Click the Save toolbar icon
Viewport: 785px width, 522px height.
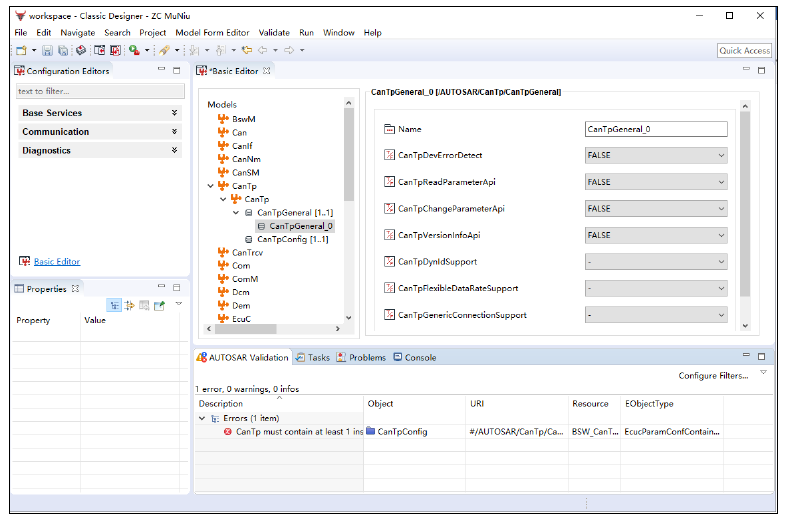coord(47,51)
